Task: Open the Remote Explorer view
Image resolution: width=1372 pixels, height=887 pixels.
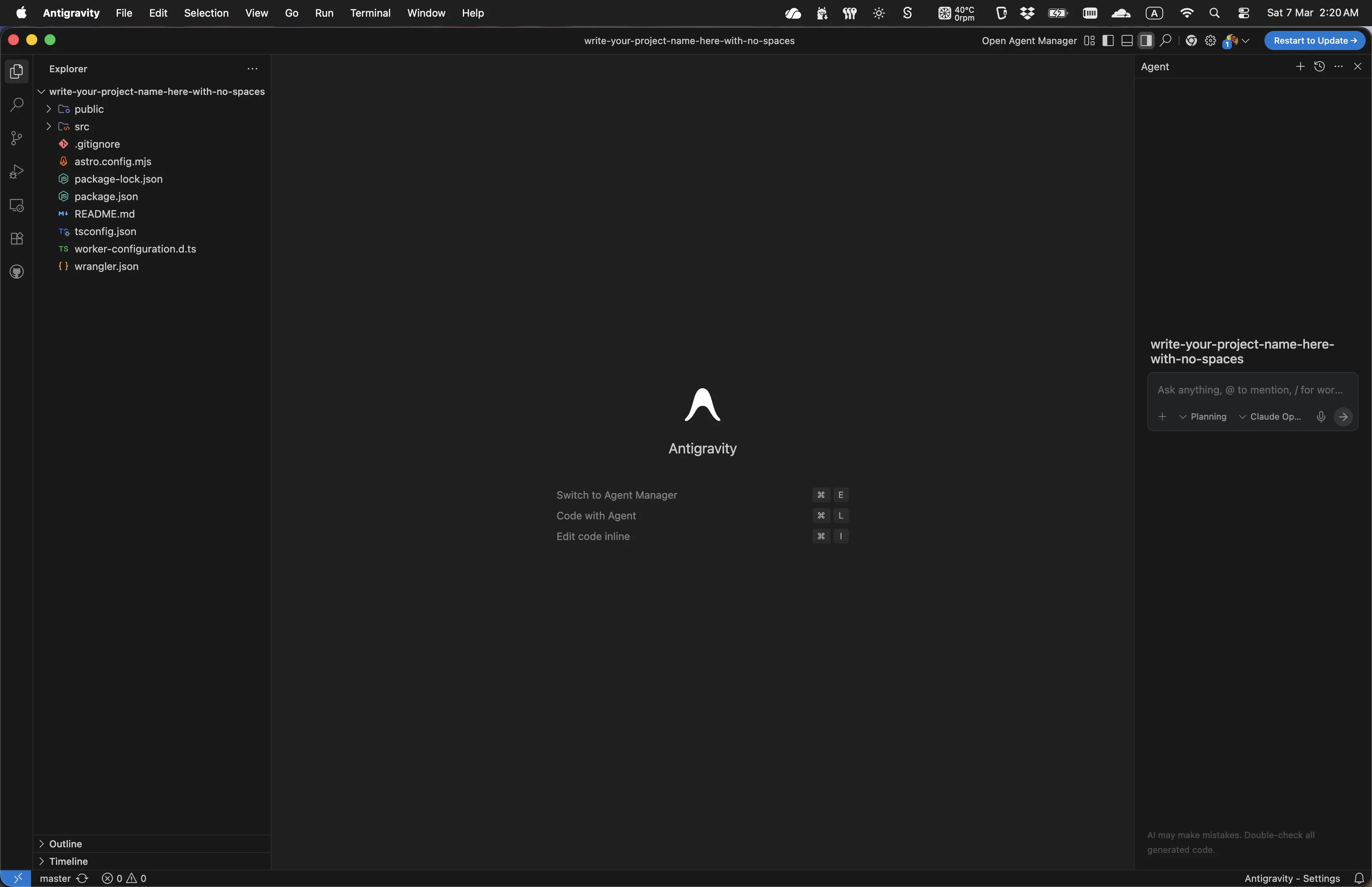Action: (x=17, y=205)
